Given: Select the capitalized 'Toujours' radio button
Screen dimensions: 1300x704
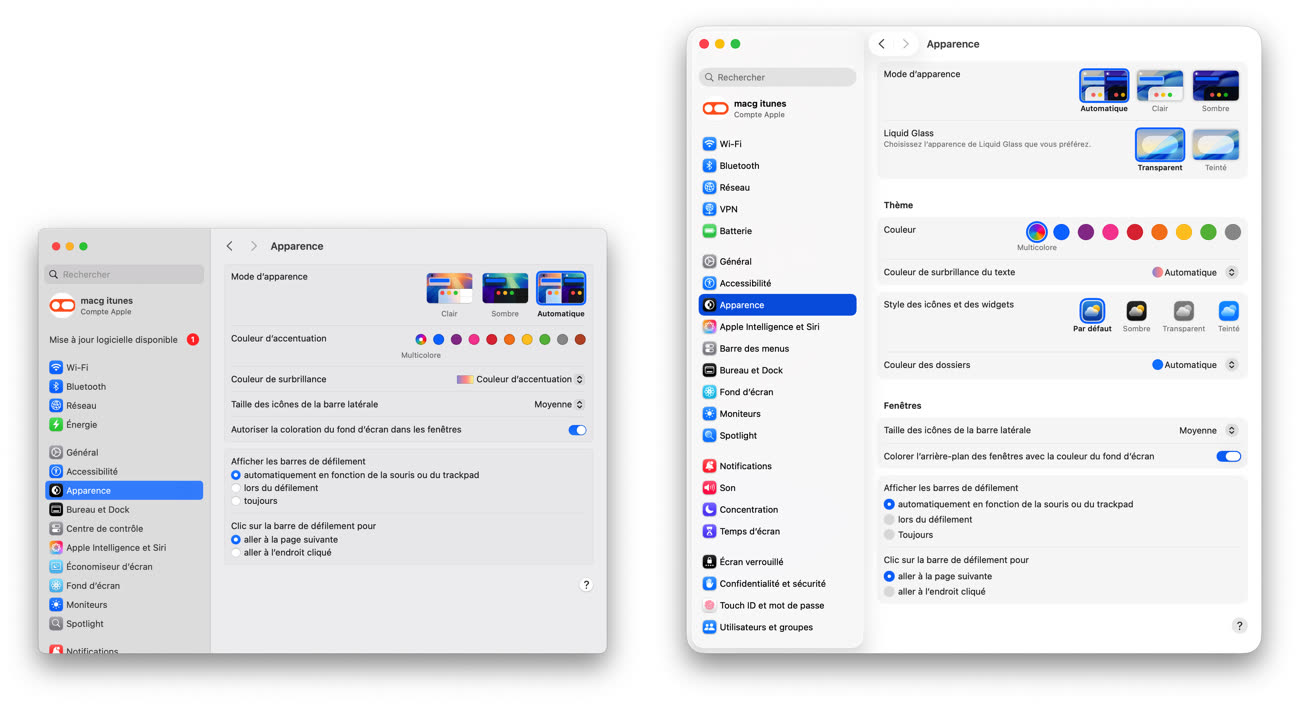Looking at the screenshot, I should click(x=889, y=535).
